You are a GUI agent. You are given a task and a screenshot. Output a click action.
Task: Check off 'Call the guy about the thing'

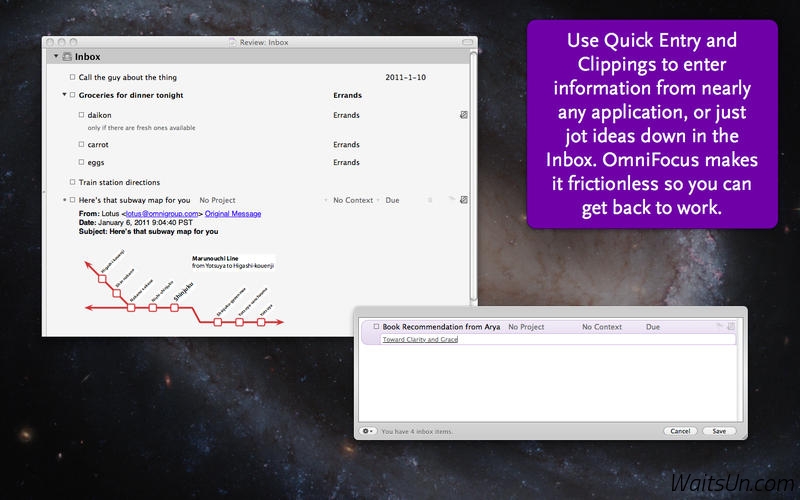(x=72, y=77)
